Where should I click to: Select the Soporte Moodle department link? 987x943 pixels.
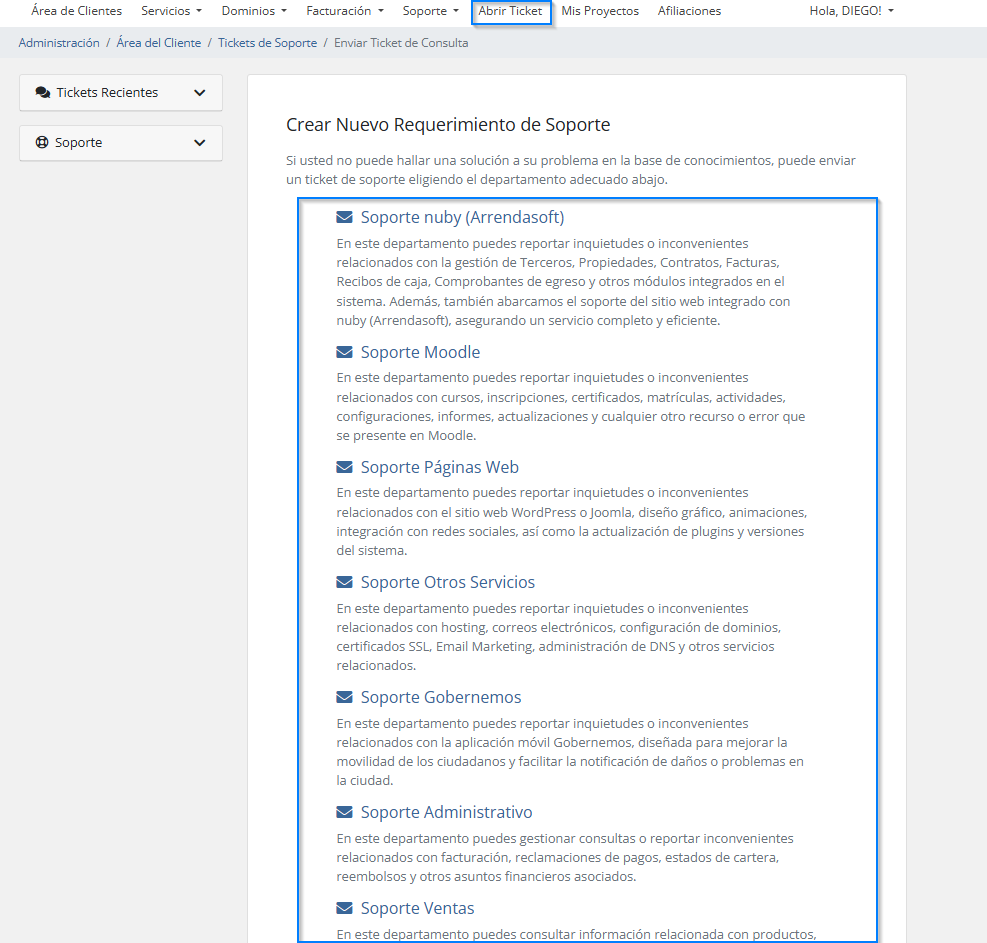(x=420, y=352)
